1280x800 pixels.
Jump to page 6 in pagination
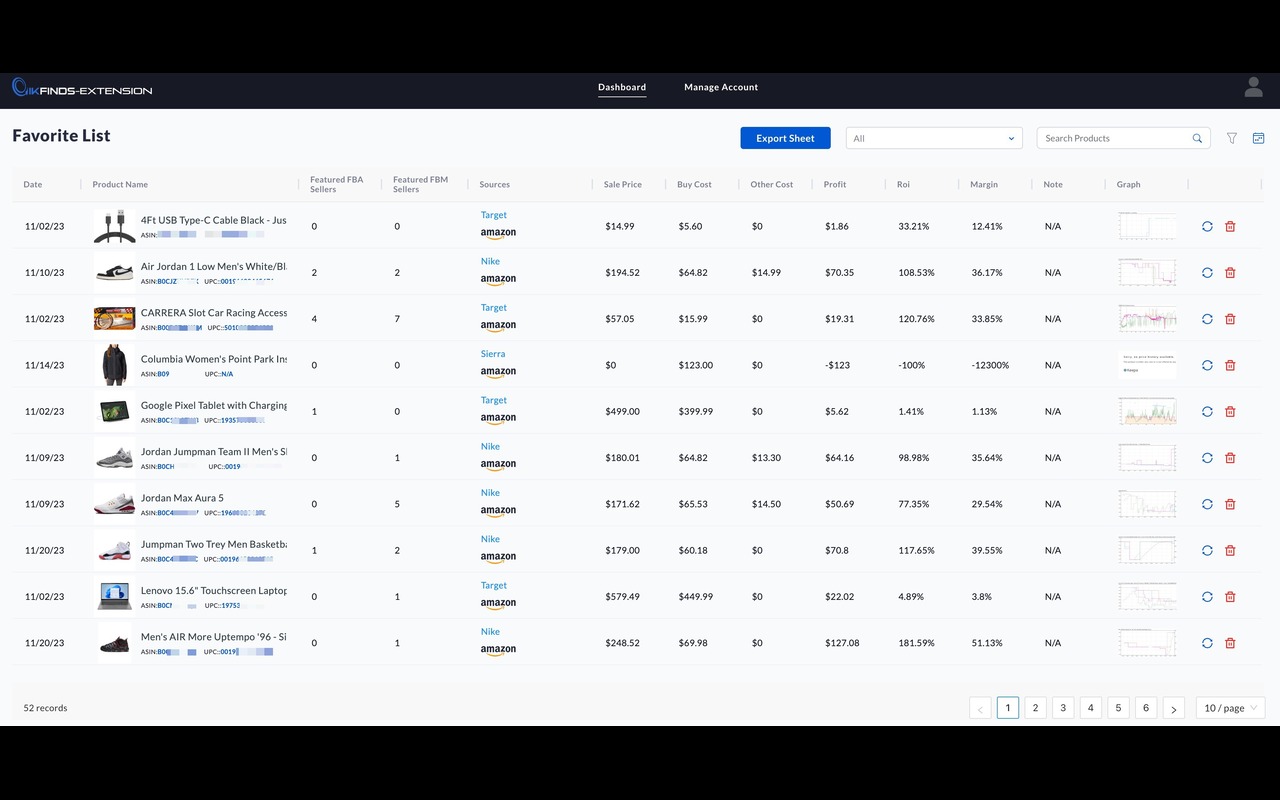click(x=1146, y=708)
